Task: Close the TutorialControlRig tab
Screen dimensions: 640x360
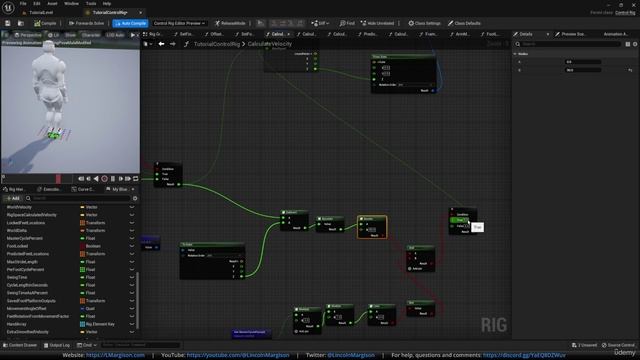Action: coord(140,13)
